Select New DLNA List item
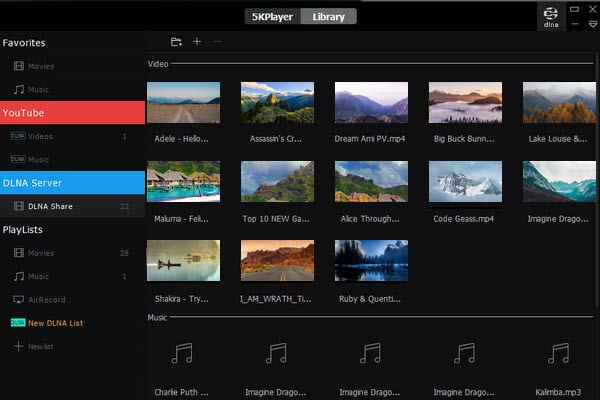Viewport: 600px width, 400px height. tap(56, 323)
